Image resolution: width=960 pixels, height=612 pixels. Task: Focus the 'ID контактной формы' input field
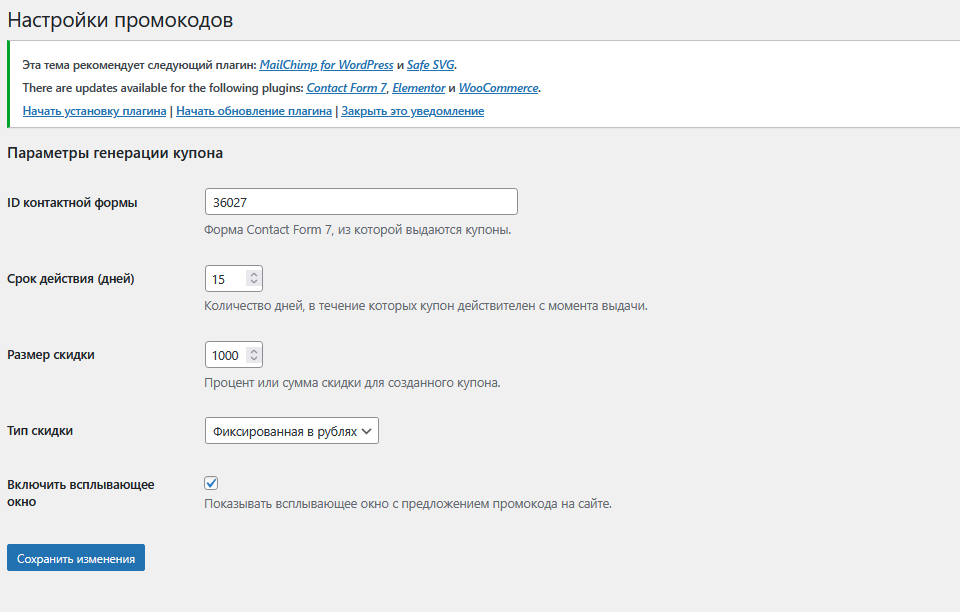360,201
